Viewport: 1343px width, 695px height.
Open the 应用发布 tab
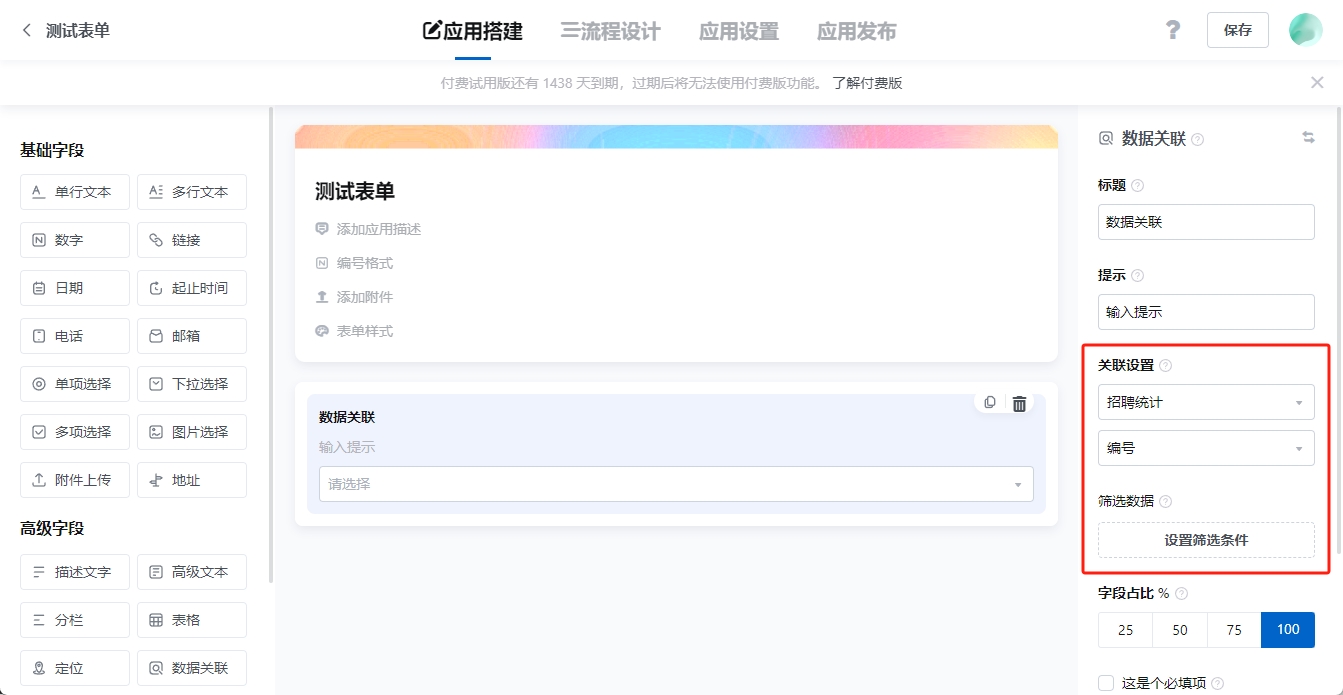(855, 31)
